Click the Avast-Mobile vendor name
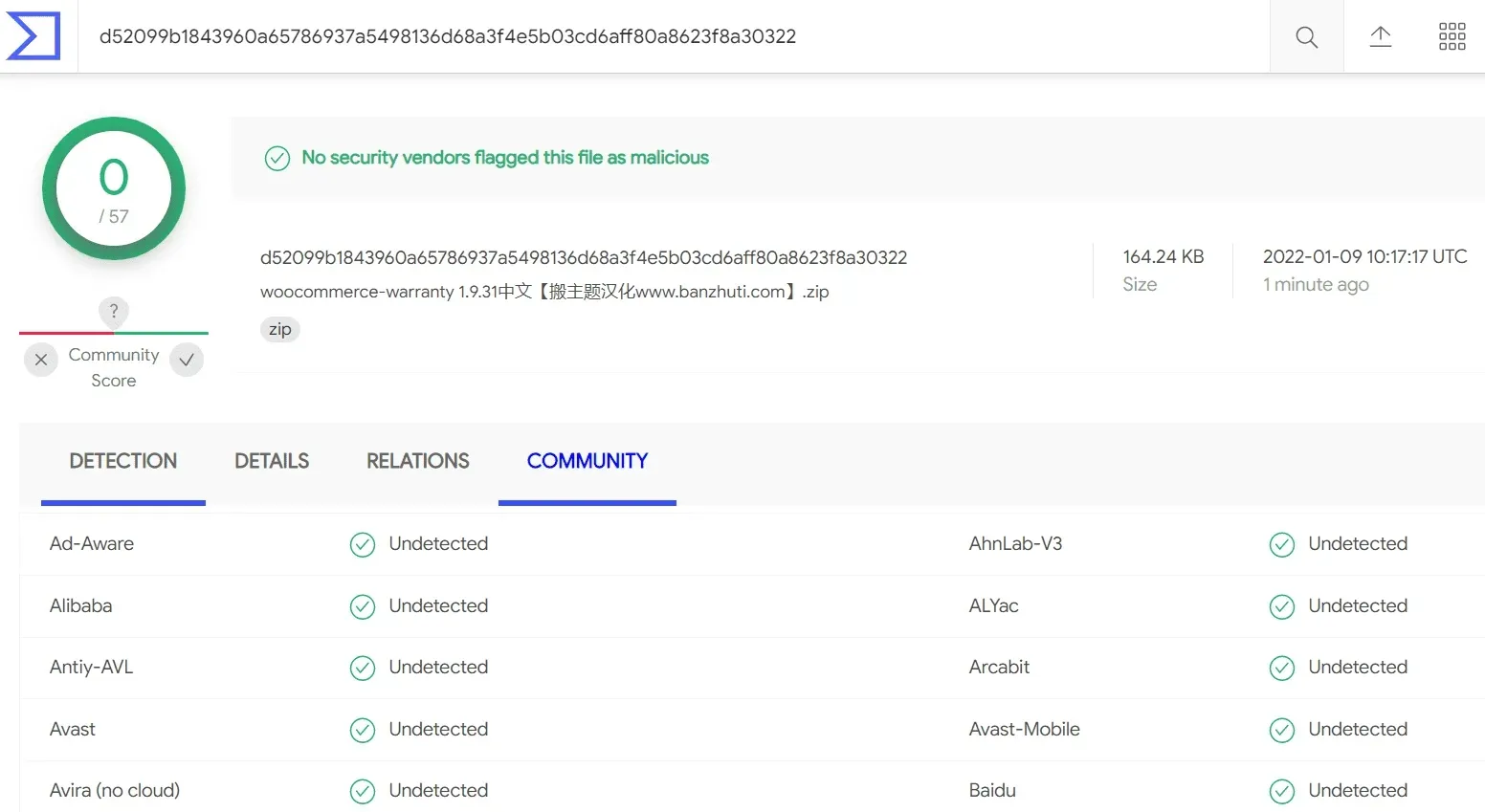The height and width of the screenshot is (812, 1485). point(1025,729)
